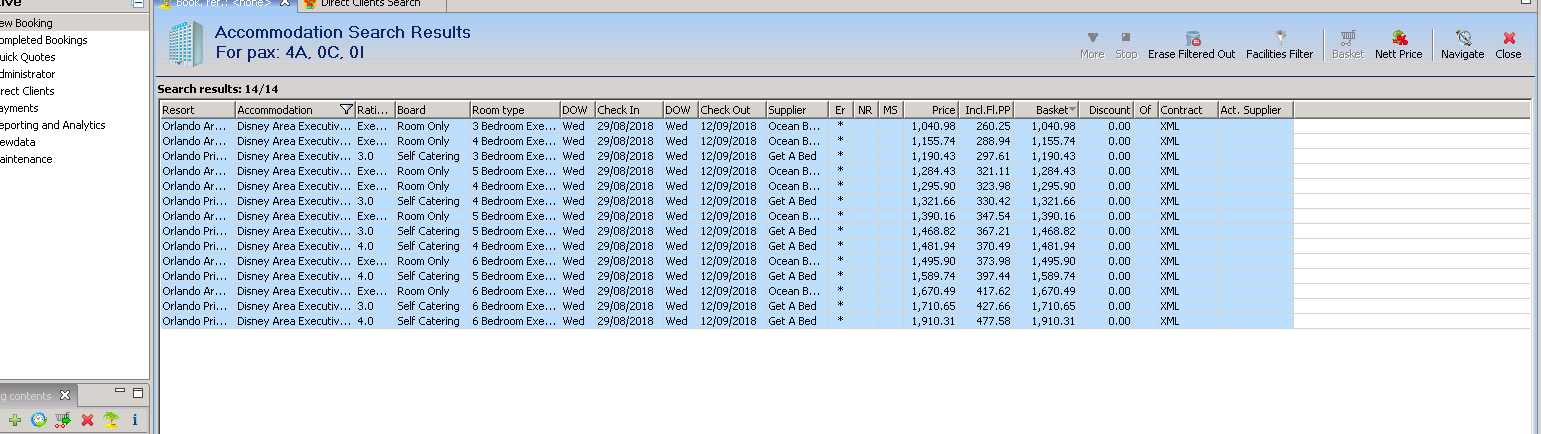The image size is (1541, 434).
Task: Sort by Check Out column header
Action: [732, 110]
